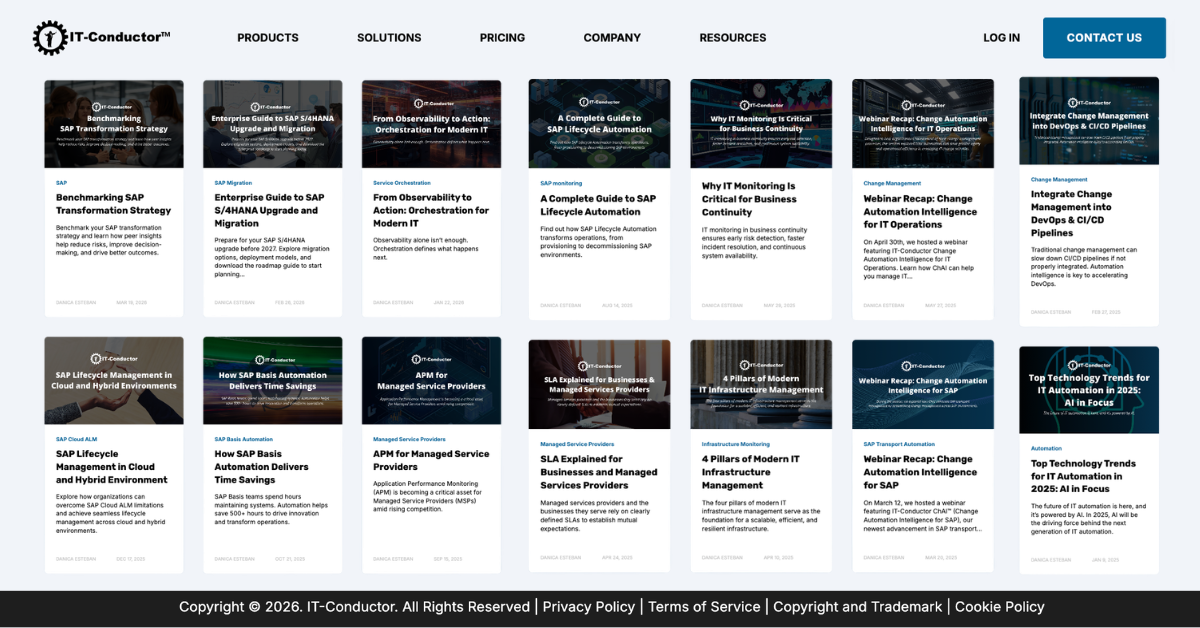Open A Complete Guide to SAP Lifecycle Automation thumbnail
1200x628 pixels.
click(599, 124)
